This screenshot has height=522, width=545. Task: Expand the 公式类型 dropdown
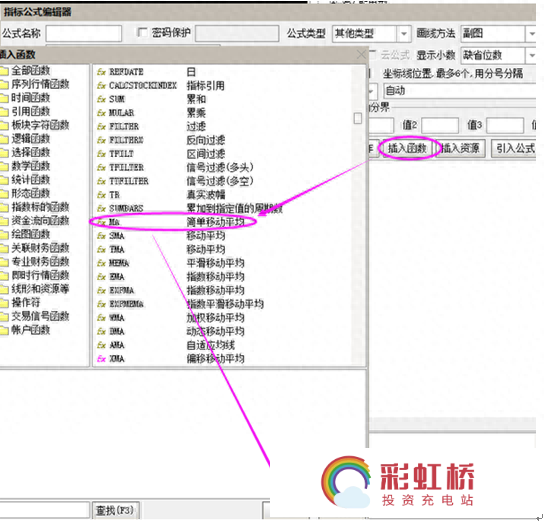[x=404, y=34]
